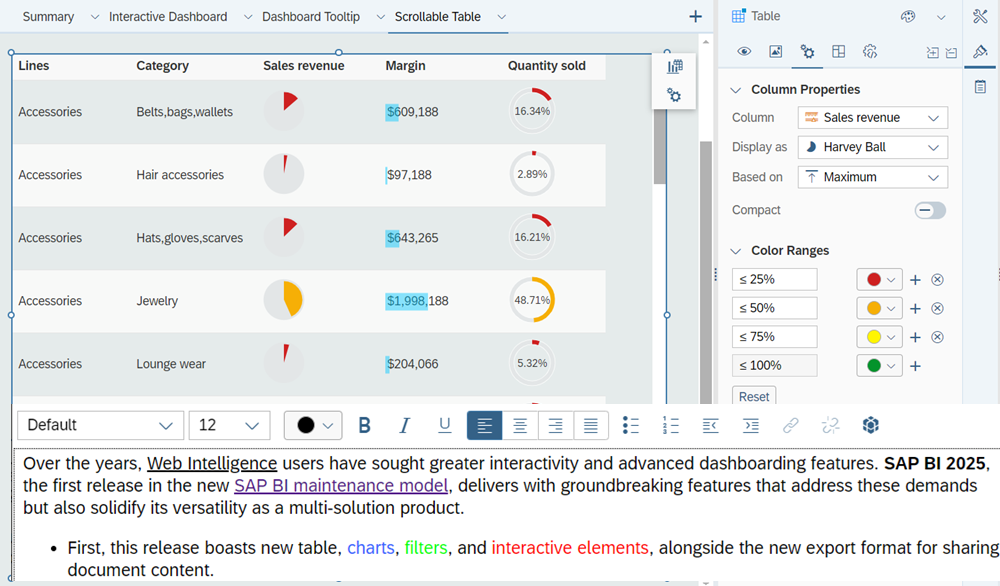This screenshot has height=586, width=1000.
Task: Insert a bulleted list
Action: pyautogui.click(x=630, y=426)
